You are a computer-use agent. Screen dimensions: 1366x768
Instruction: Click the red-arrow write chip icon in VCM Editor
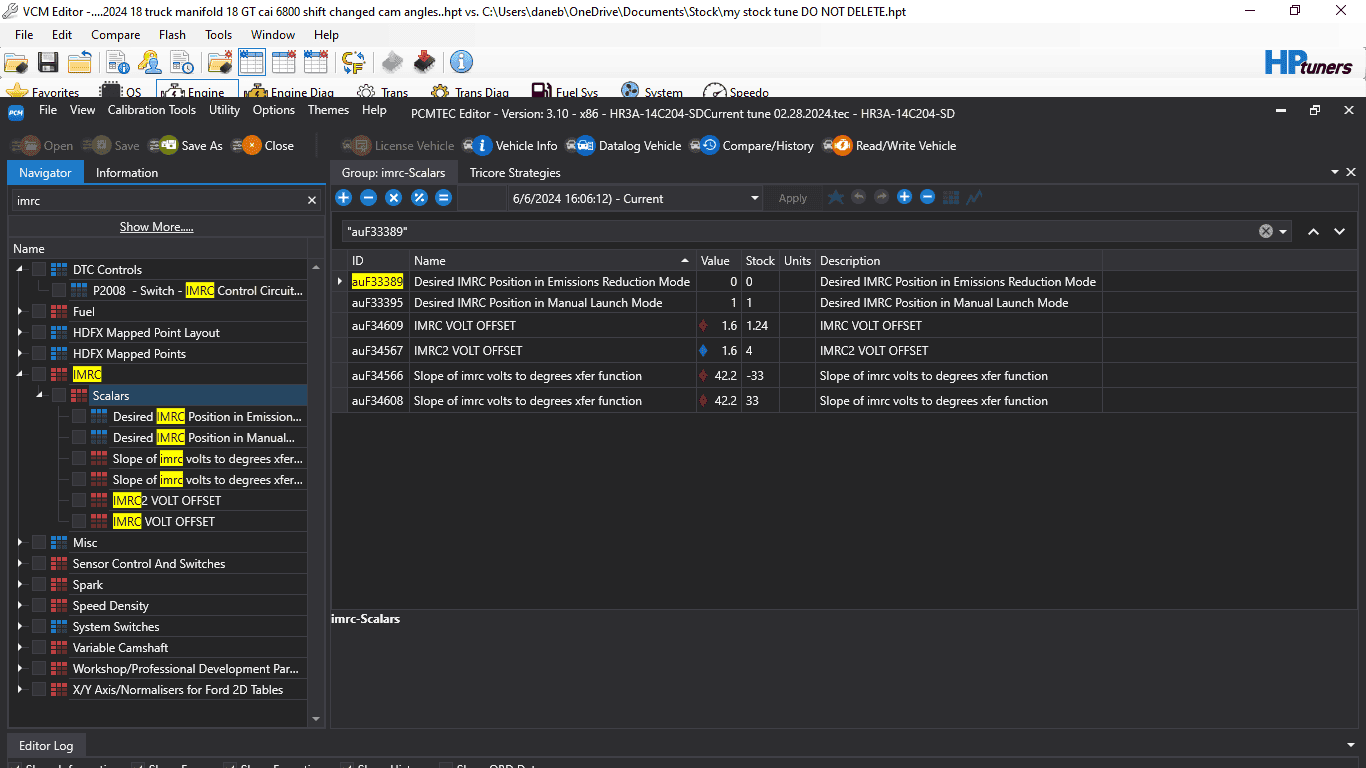[425, 62]
